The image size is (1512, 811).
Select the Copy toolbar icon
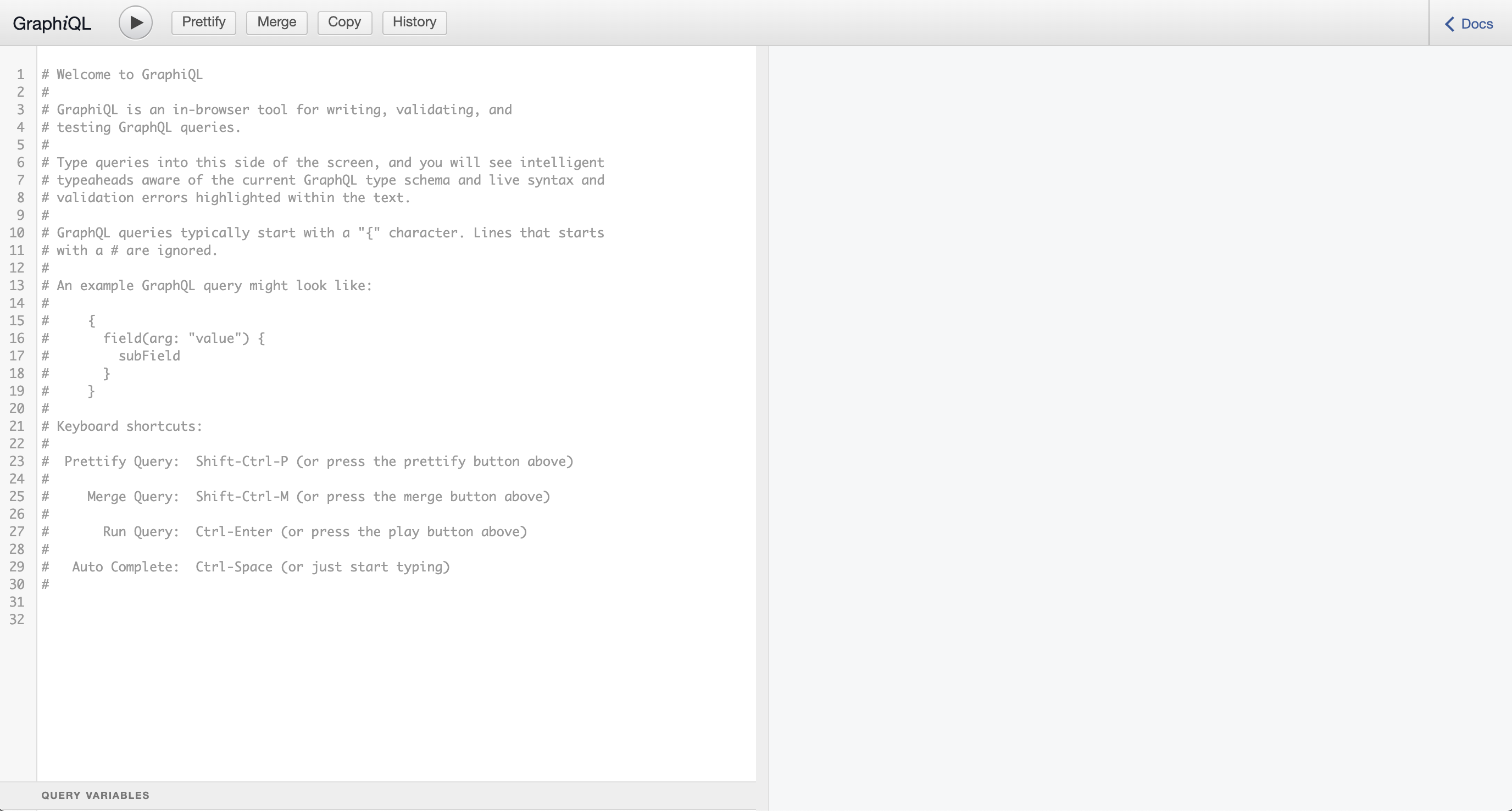pos(344,22)
